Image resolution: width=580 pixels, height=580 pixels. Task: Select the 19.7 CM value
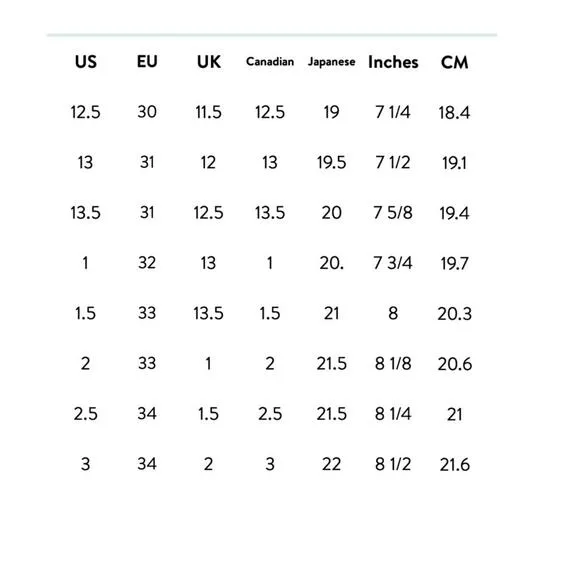pyautogui.click(x=454, y=263)
